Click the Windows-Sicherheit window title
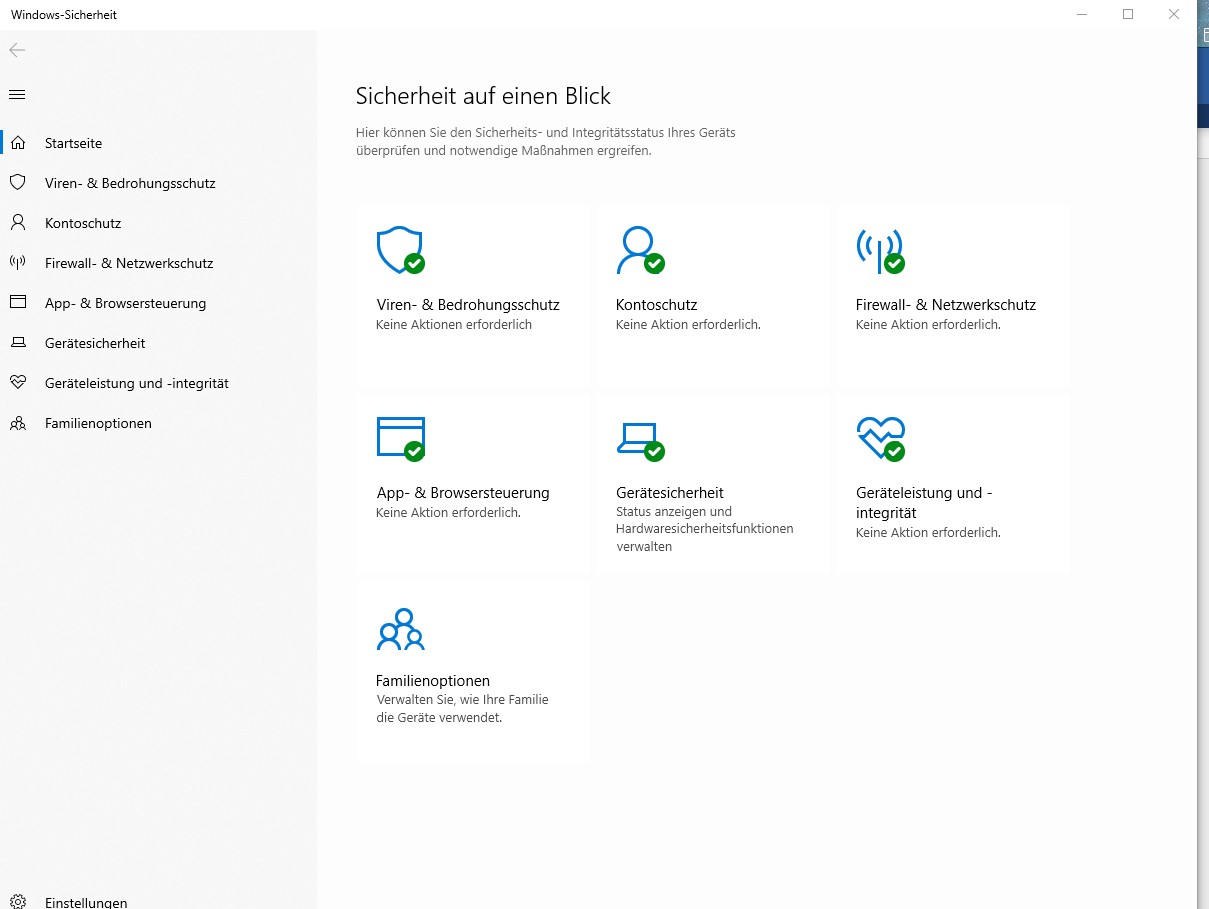Screen dimensions: 1209x909 click(64, 15)
